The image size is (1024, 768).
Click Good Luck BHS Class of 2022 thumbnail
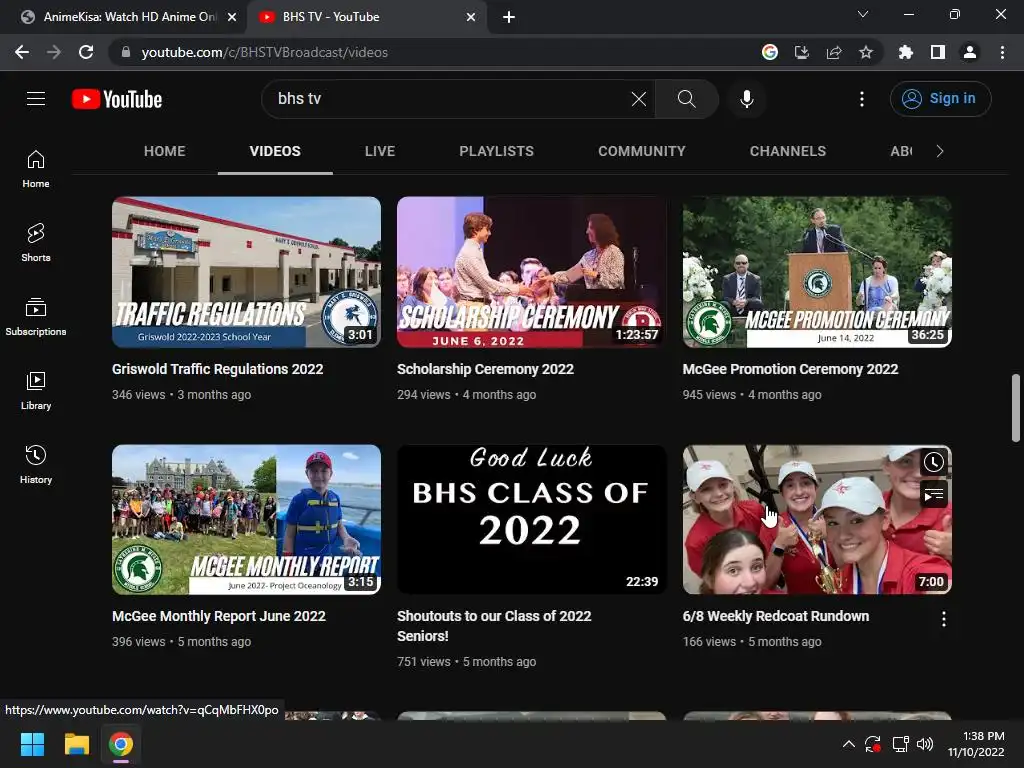(x=532, y=520)
